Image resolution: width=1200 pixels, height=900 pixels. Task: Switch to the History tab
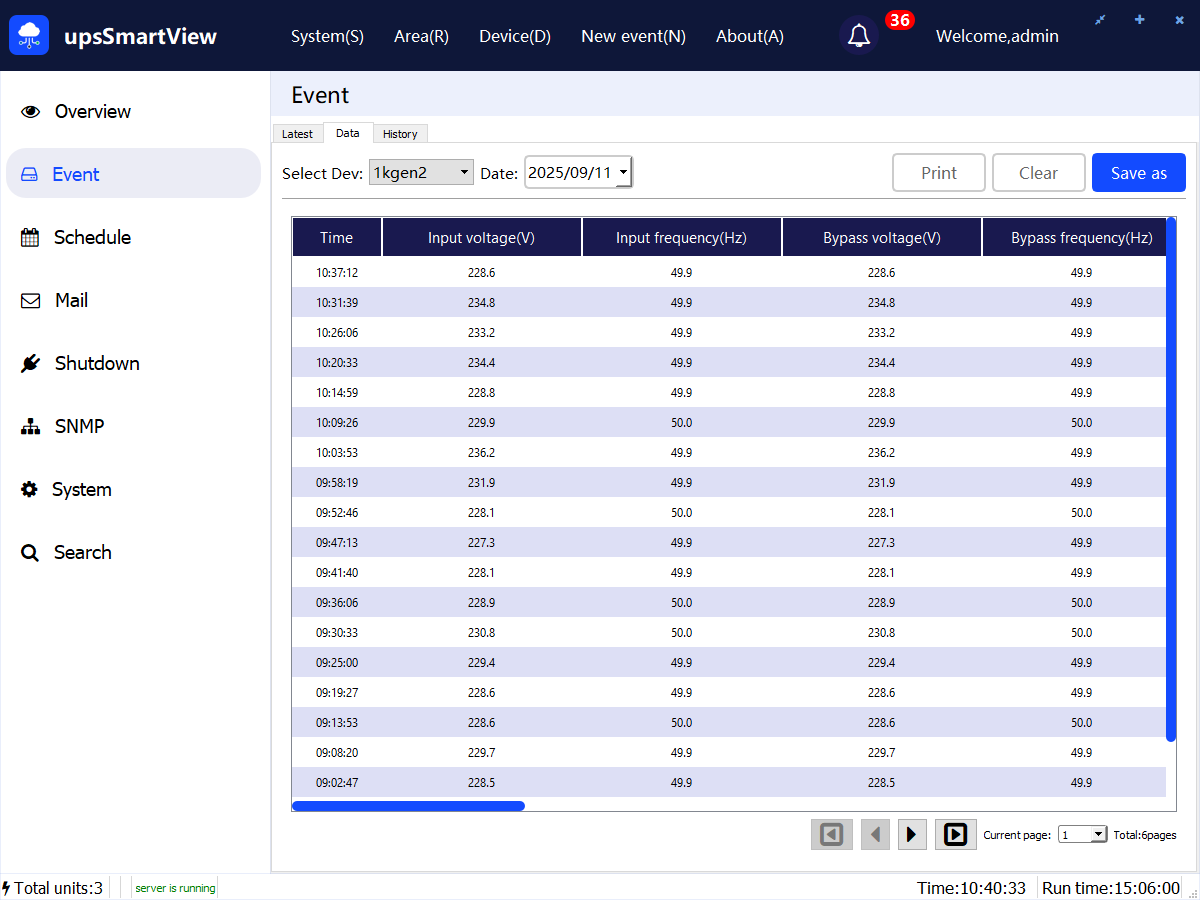click(x=400, y=134)
